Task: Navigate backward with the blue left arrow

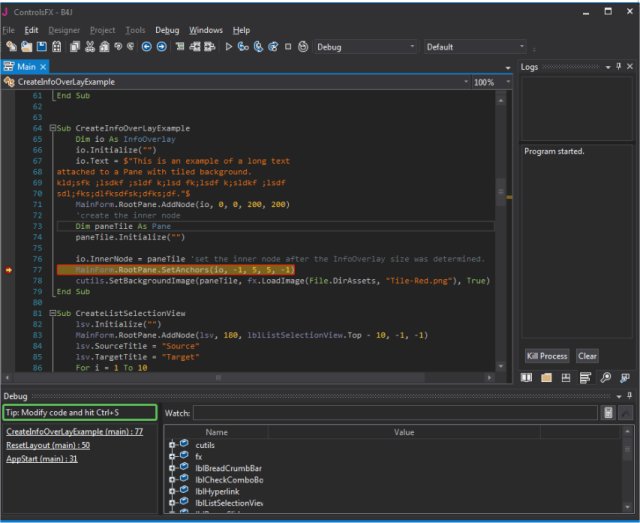Action: [x=146, y=47]
